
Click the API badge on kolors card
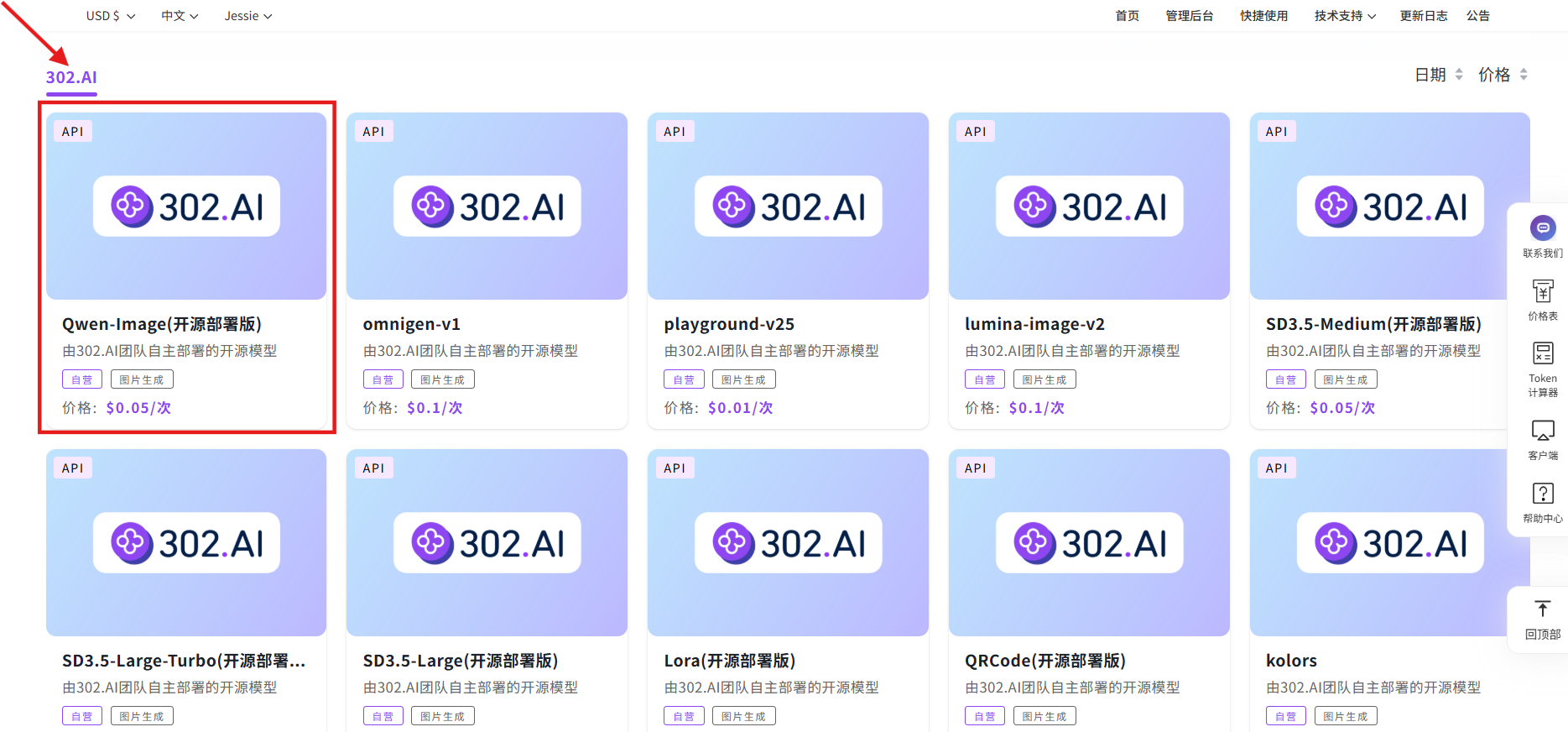(x=1276, y=468)
